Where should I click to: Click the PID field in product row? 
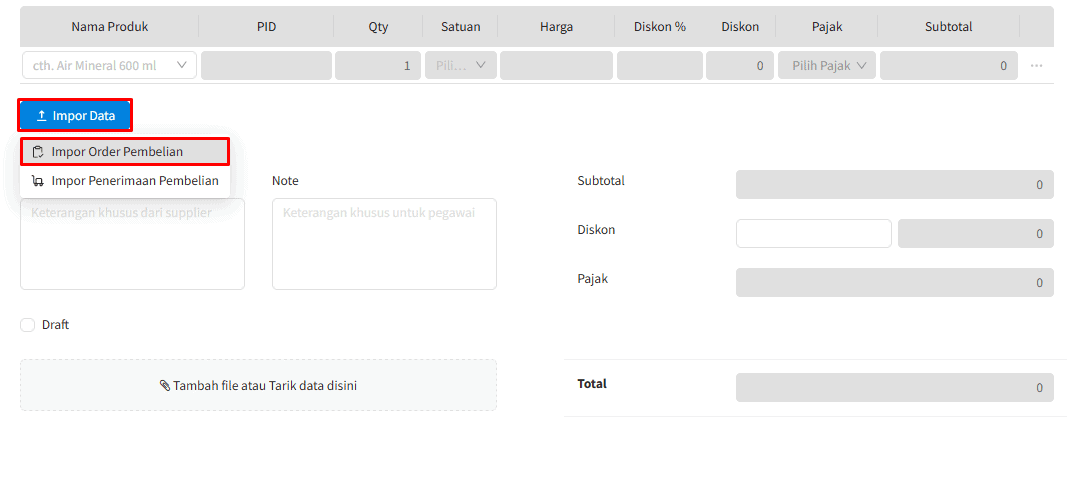click(x=266, y=66)
